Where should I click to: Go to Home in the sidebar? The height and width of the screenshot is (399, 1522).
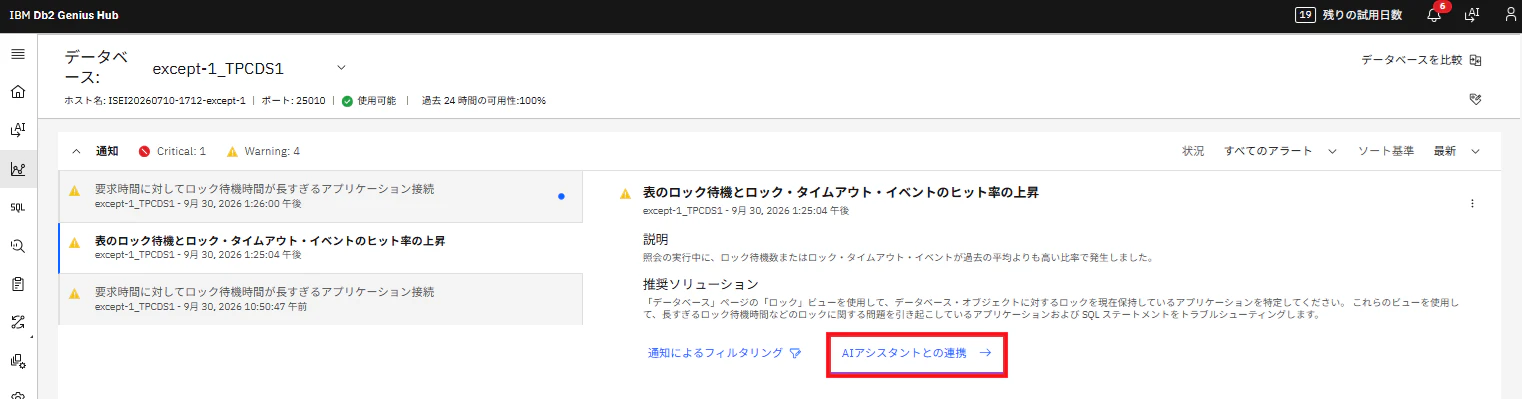click(17, 92)
